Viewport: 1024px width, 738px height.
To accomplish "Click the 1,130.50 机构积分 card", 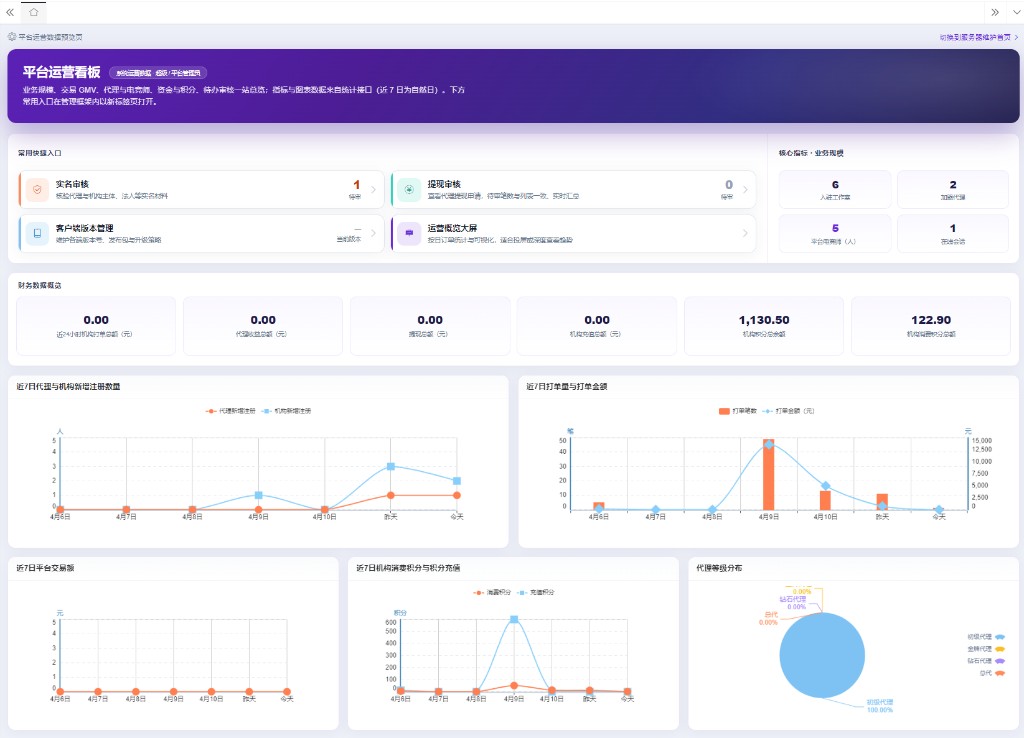I will tap(763, 326).
